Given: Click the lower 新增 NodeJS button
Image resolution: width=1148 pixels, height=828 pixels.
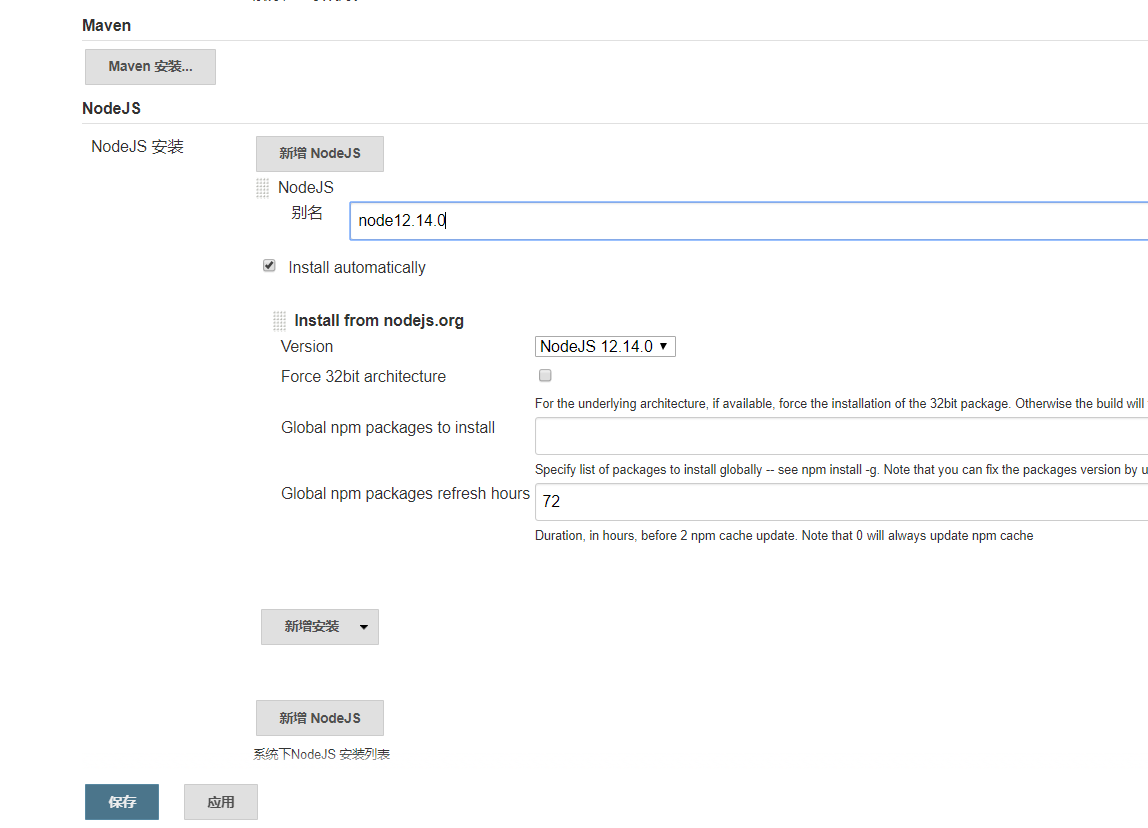Looking at the screenshot, I should [320, 718].
